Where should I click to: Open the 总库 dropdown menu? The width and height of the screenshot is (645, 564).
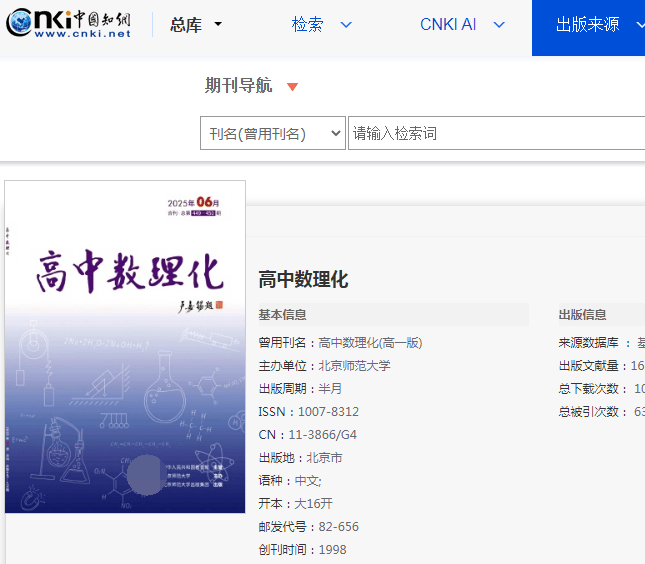pos(196,25)
